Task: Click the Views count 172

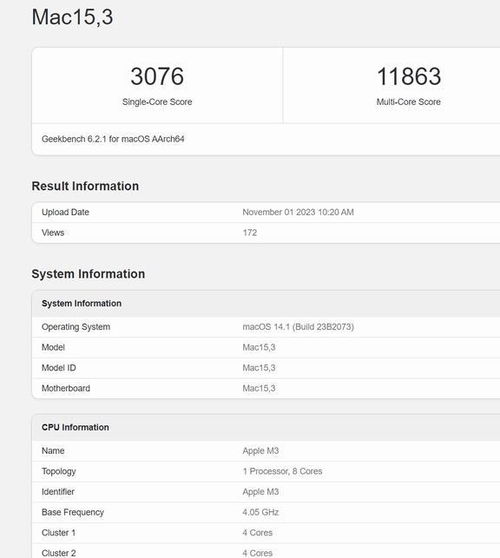Action: tap(249, 232)
